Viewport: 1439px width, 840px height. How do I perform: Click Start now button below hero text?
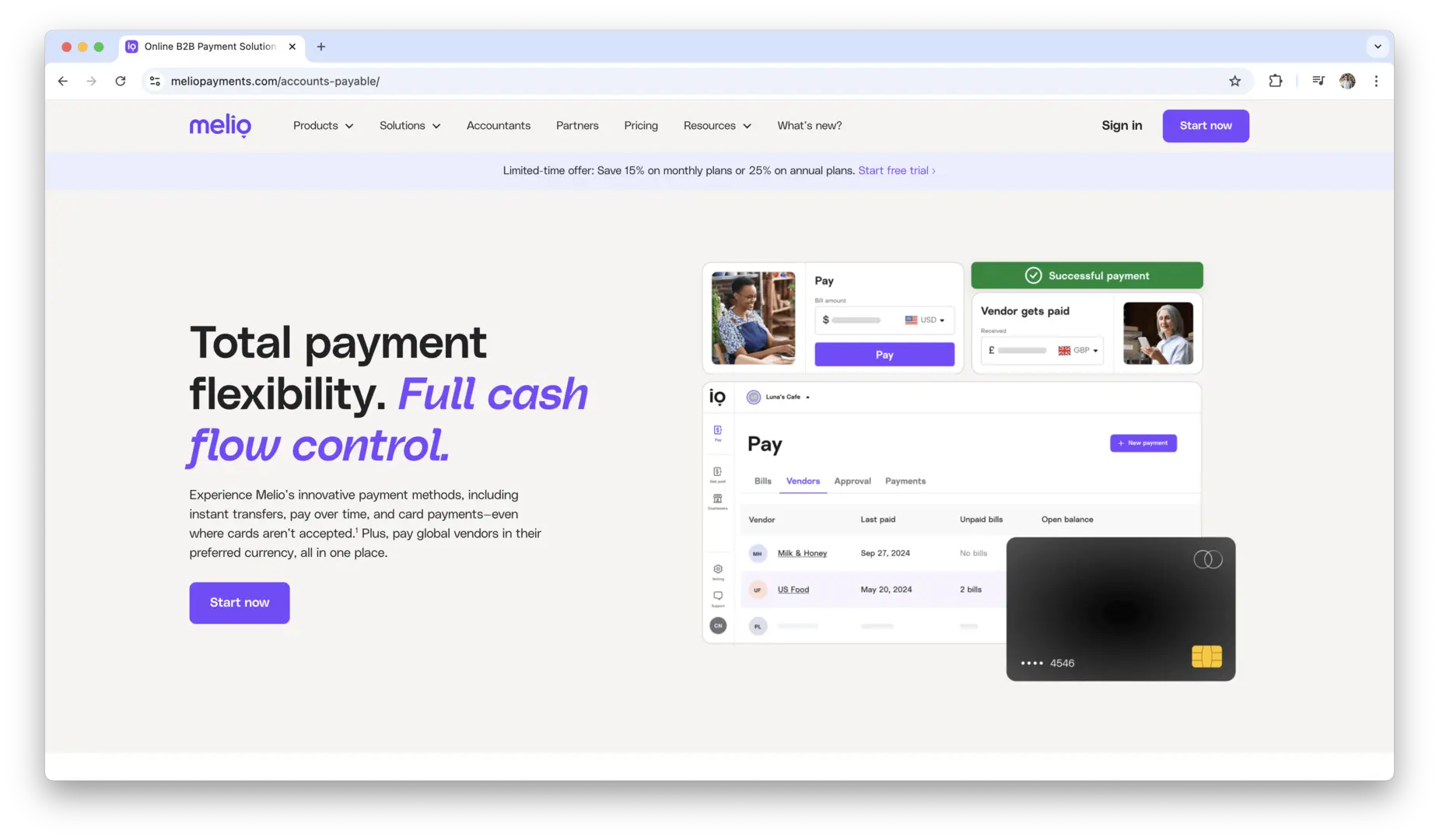240,603
